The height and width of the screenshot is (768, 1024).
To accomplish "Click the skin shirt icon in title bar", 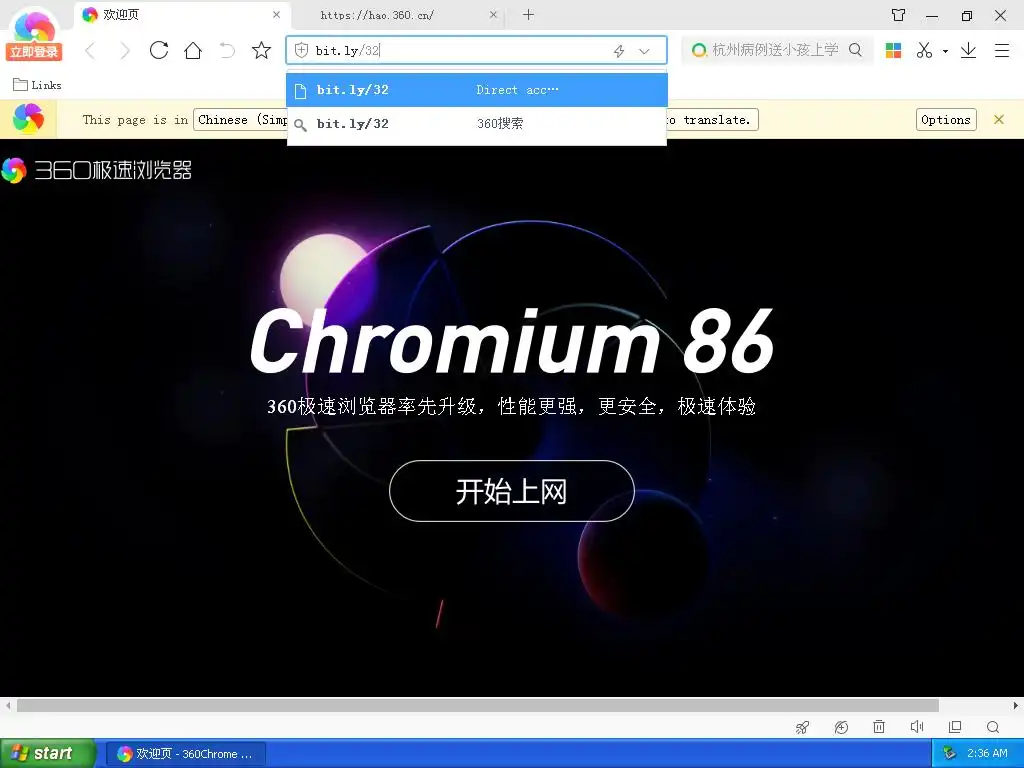I will click(x=899, y=15).
